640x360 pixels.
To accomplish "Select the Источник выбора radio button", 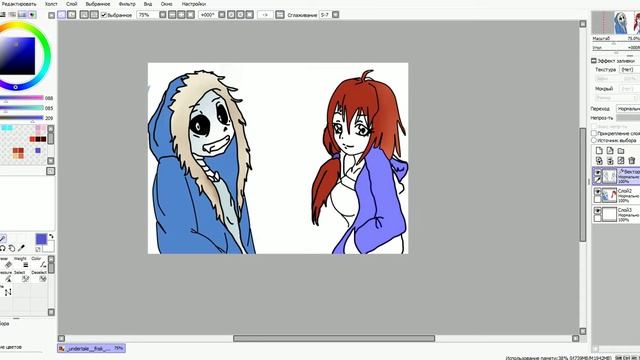I will point(594,140).
